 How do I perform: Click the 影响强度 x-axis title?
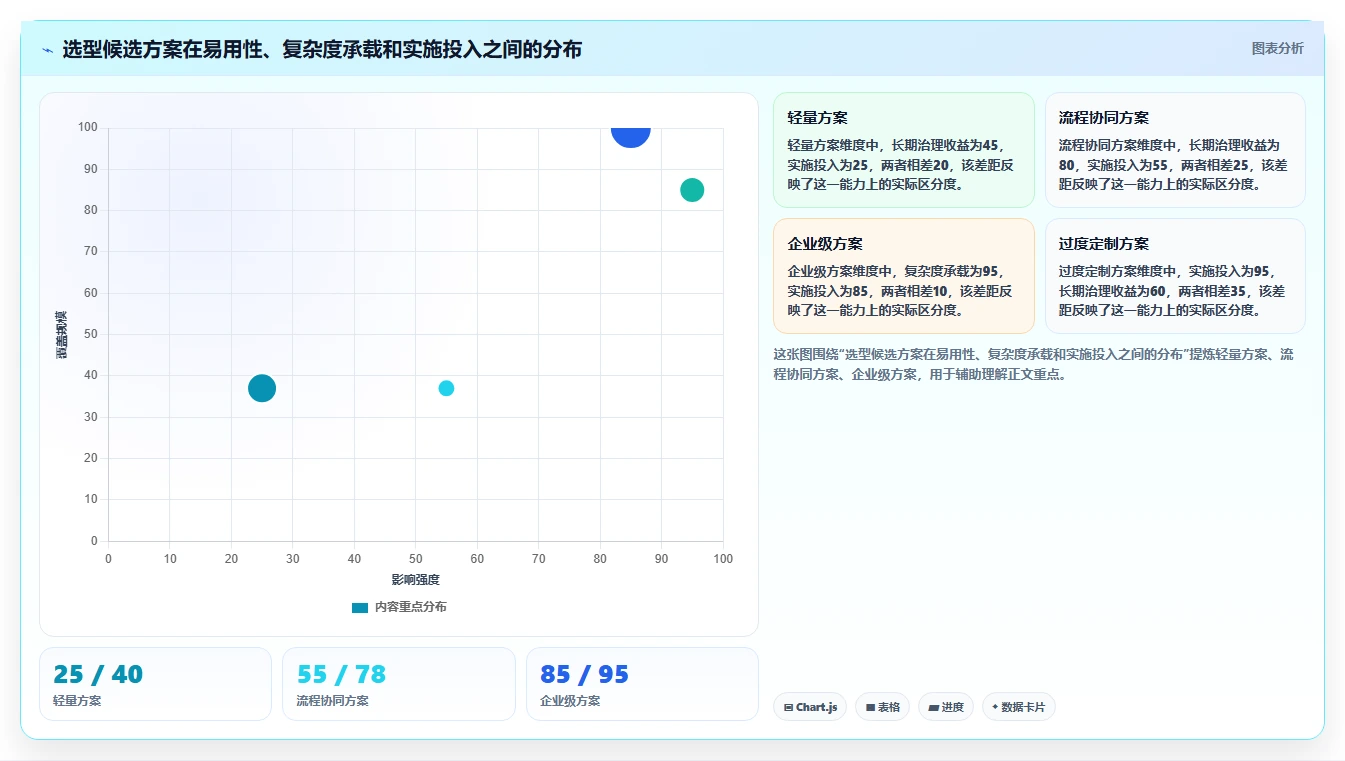[415, 580]
